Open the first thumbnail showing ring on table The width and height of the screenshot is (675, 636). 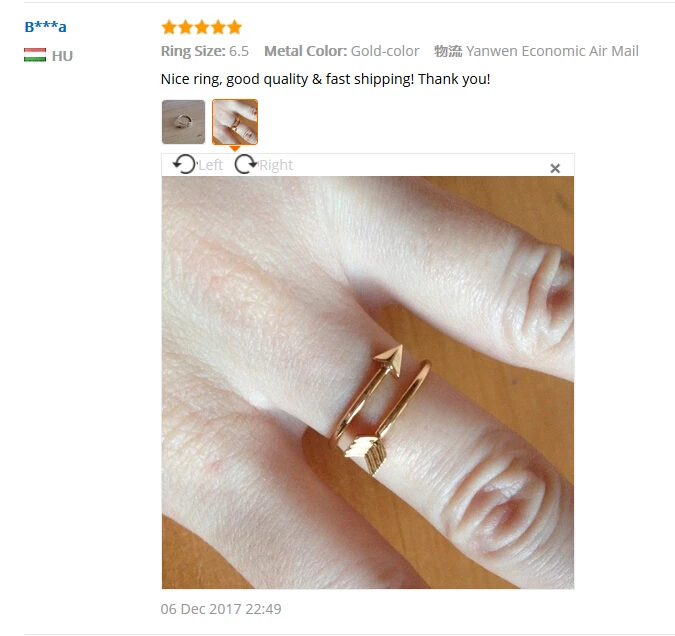(x=183, y=122)
